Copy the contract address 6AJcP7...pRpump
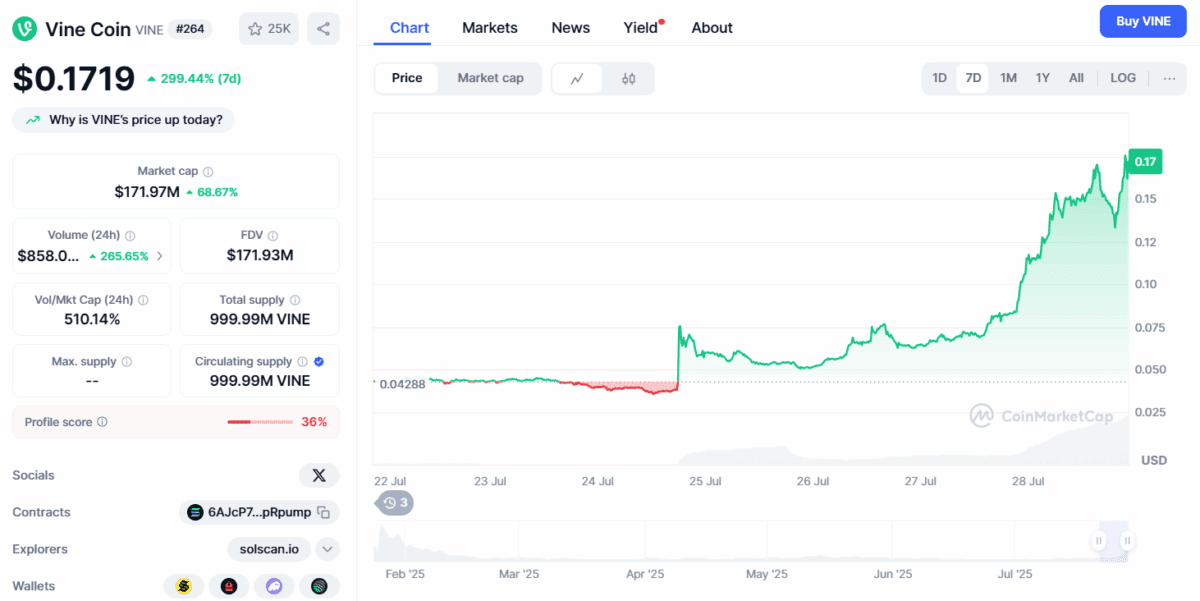The width and height of the screenshot is (1200, 601). coord(323,513)
